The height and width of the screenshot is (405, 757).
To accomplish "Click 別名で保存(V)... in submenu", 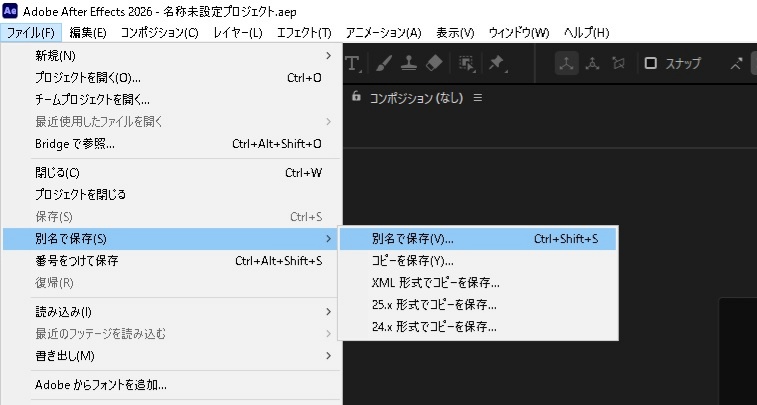I will coord(478,238).
